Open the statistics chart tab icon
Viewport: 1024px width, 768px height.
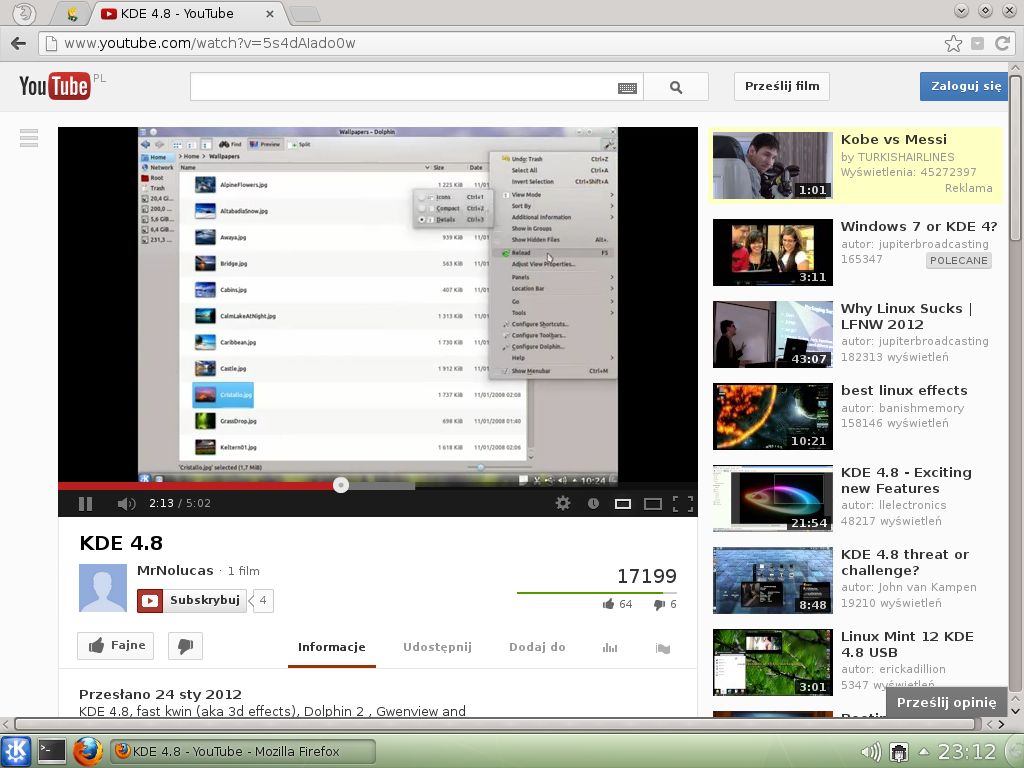point(610,648)
